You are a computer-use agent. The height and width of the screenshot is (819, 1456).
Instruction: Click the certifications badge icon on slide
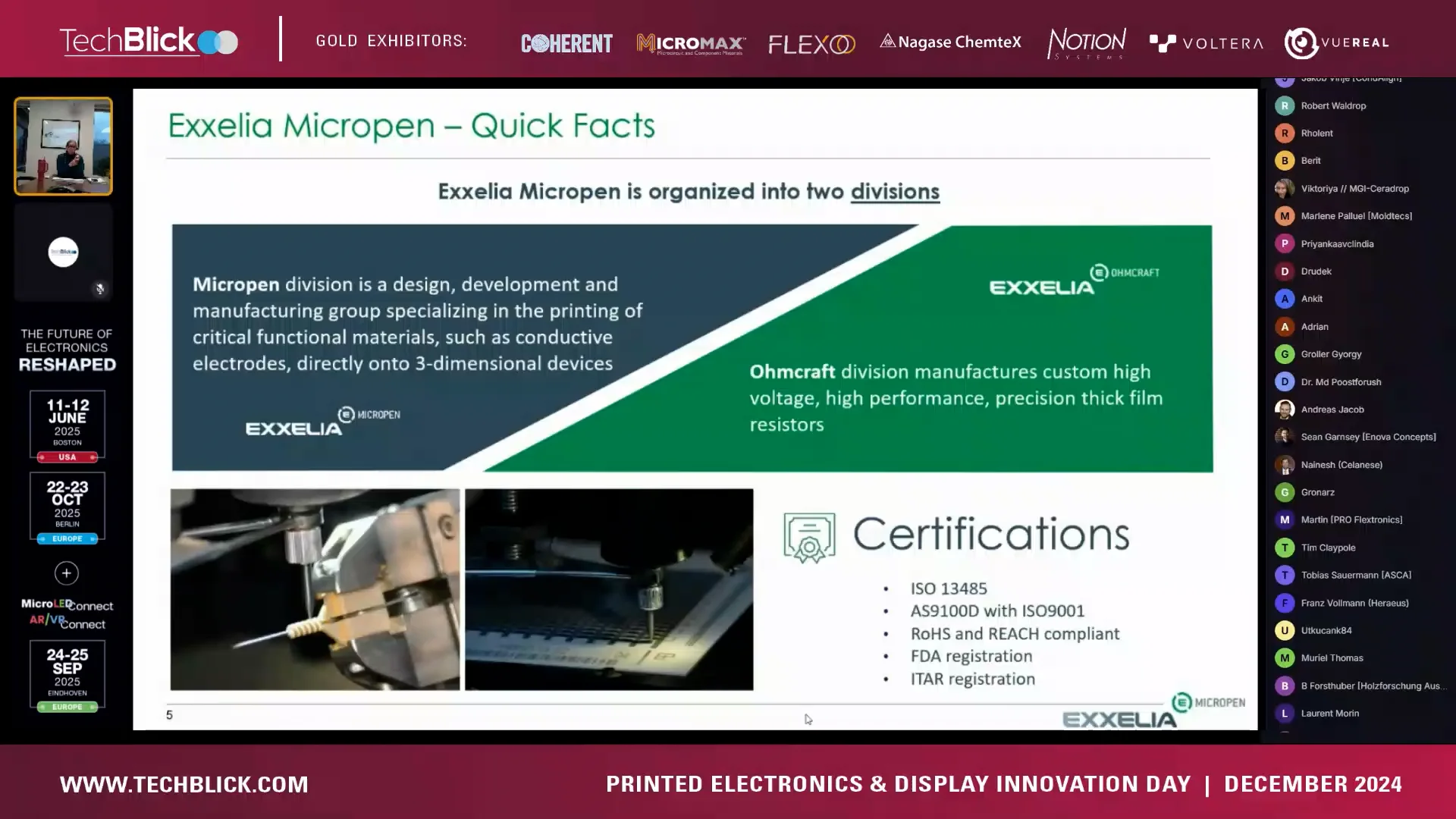point(809,538)
